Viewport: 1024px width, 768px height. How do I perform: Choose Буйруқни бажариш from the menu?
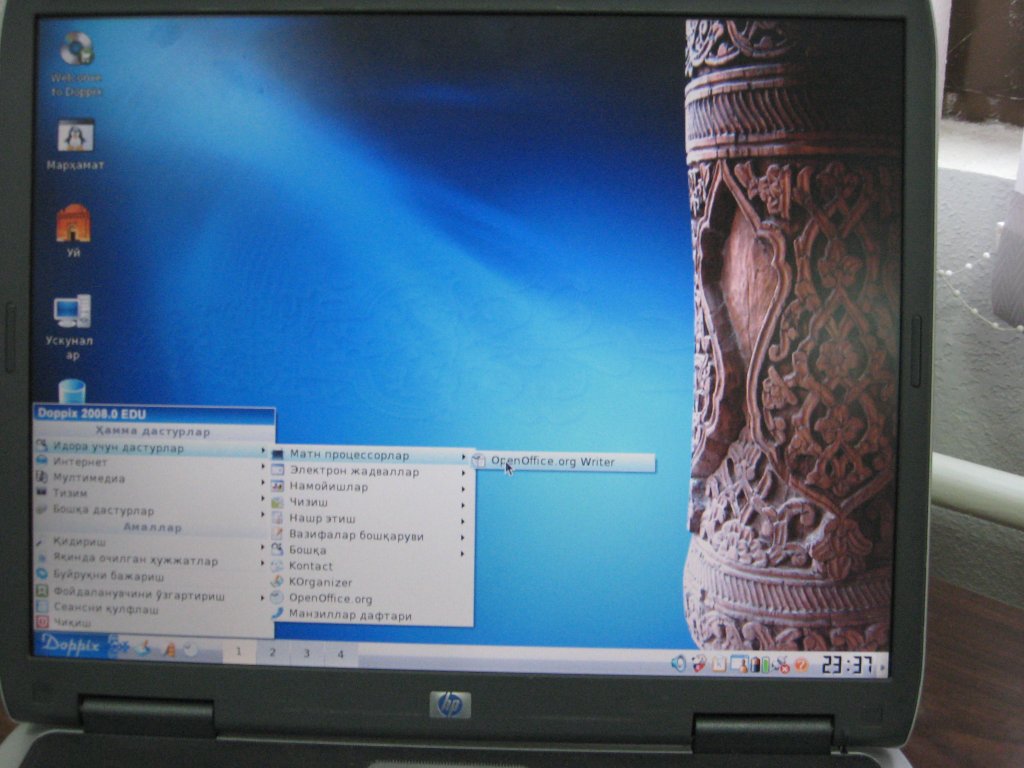151,576
